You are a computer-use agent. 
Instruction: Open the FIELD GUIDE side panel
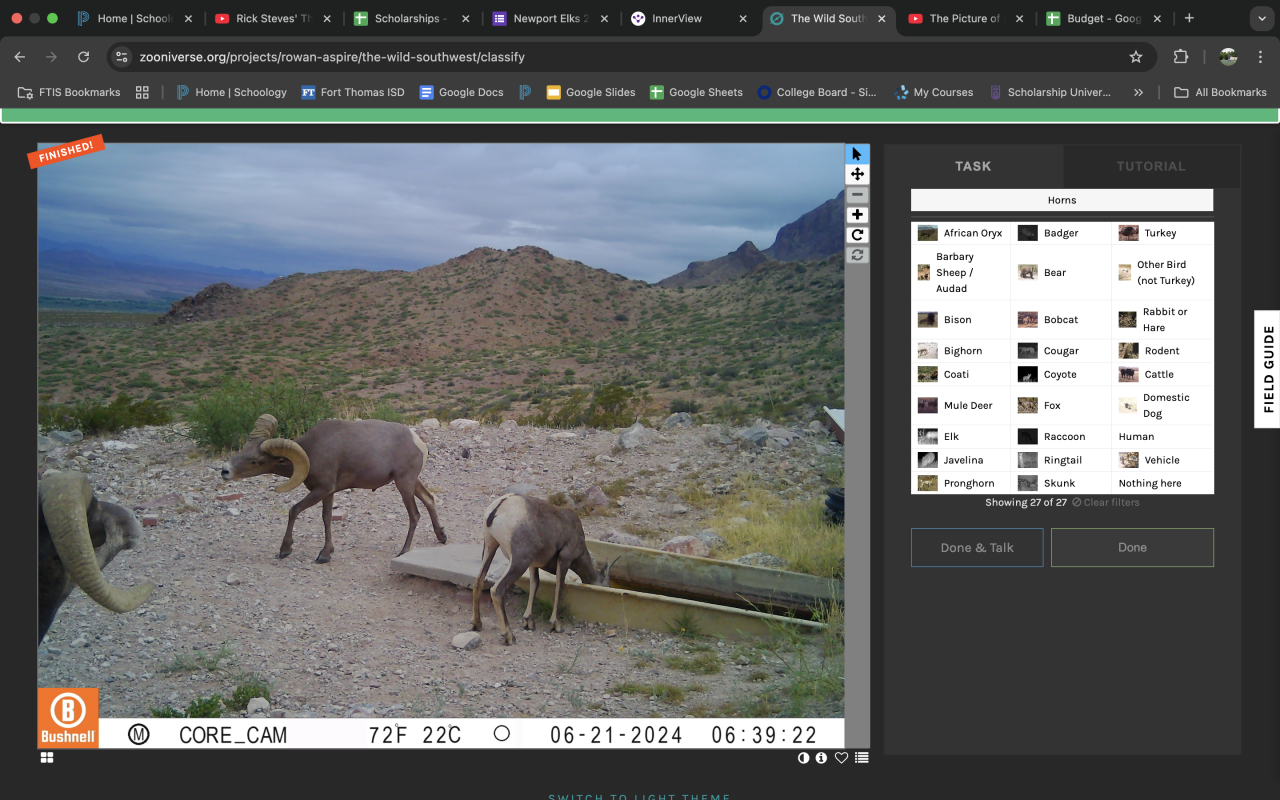coord(1267,369)
